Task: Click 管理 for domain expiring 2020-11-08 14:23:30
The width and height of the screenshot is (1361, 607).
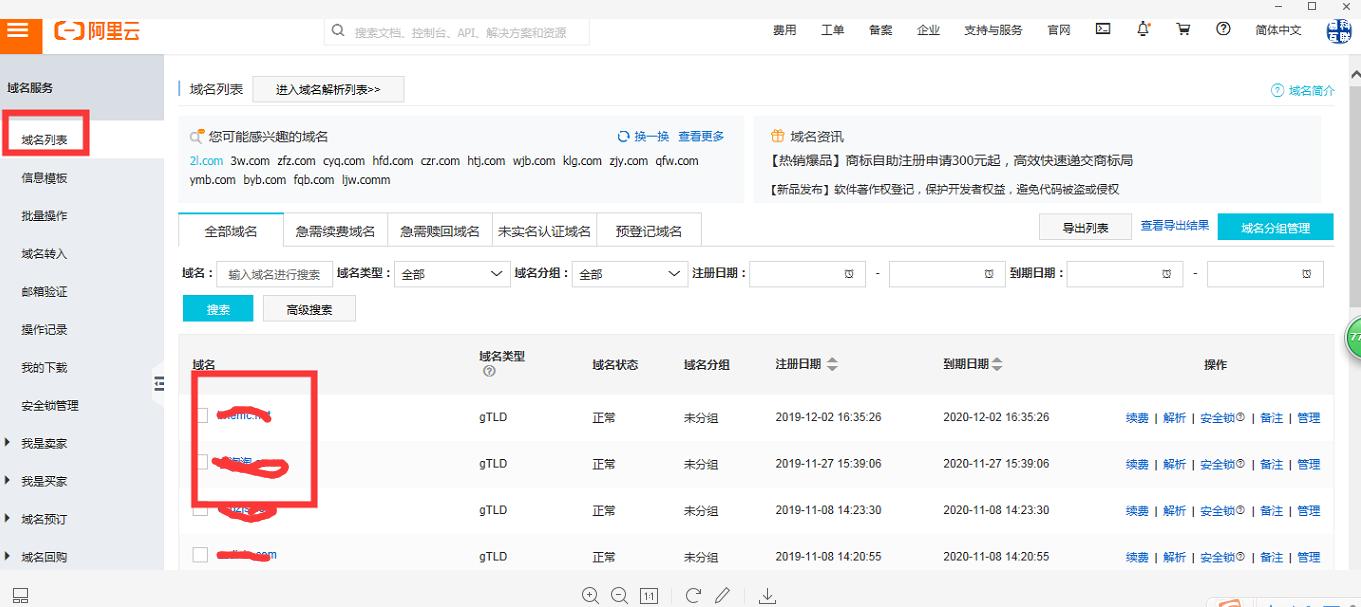Action: click(x=1308, y=511)
